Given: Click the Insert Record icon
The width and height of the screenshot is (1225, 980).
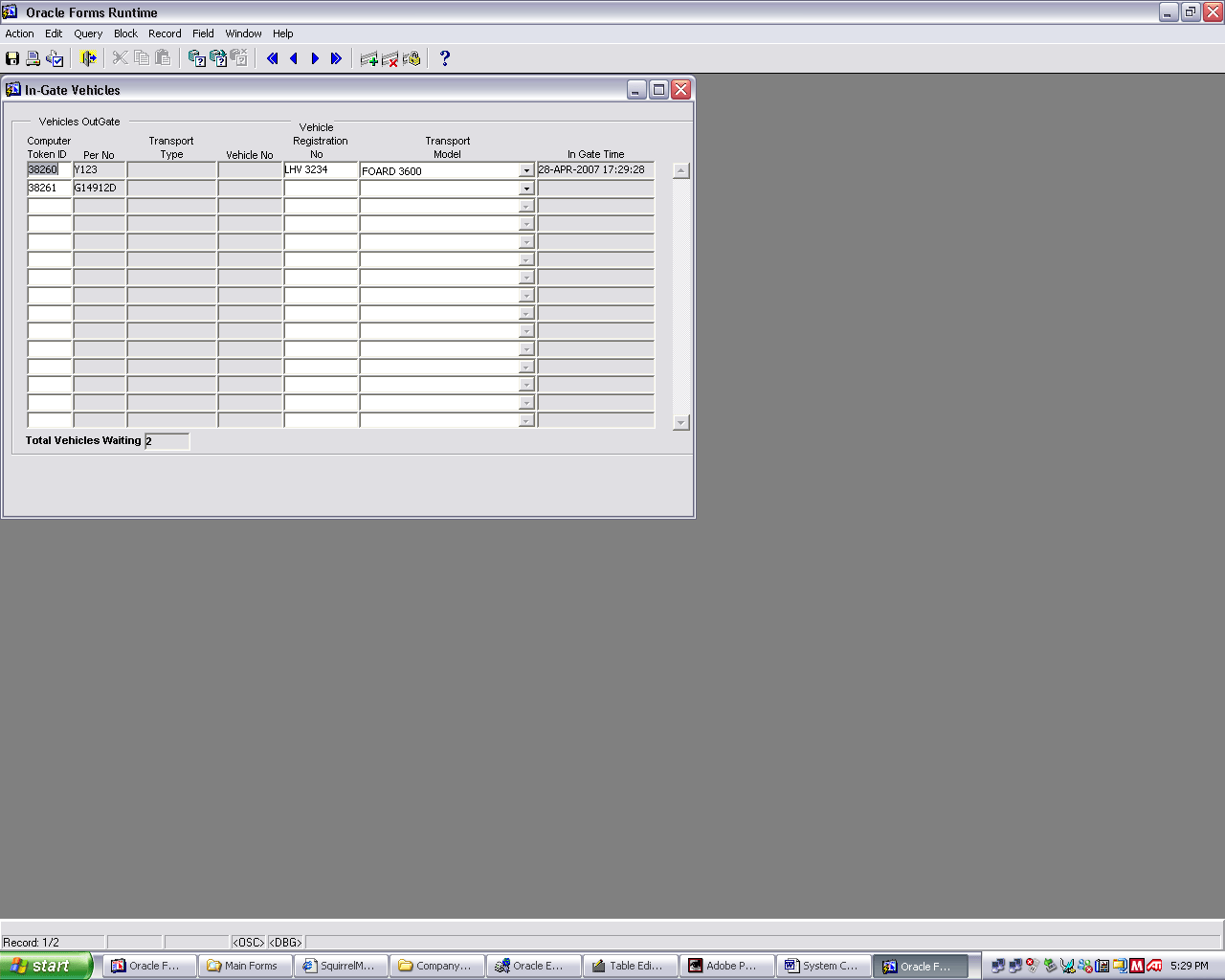Looking at the screenshot, I should pos(369,58).
